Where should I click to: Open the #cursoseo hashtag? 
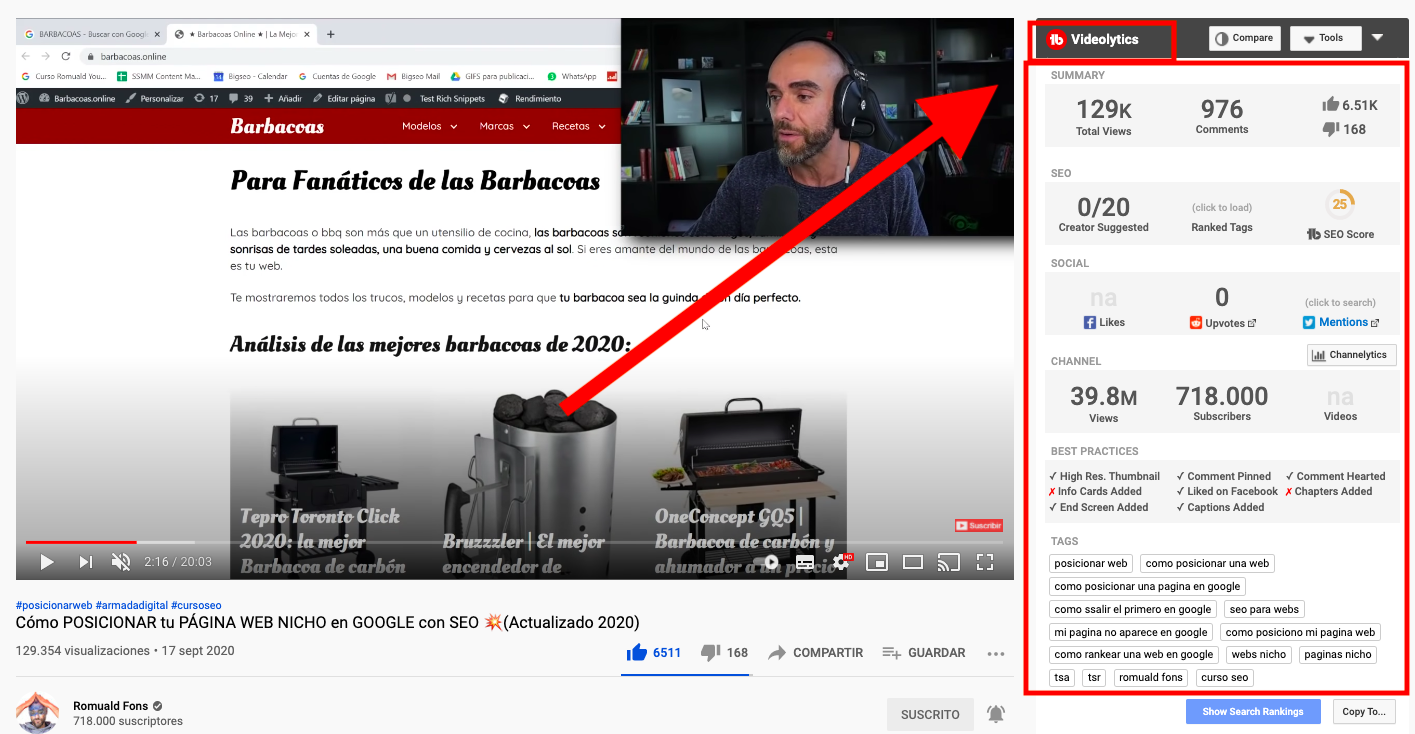196,605
